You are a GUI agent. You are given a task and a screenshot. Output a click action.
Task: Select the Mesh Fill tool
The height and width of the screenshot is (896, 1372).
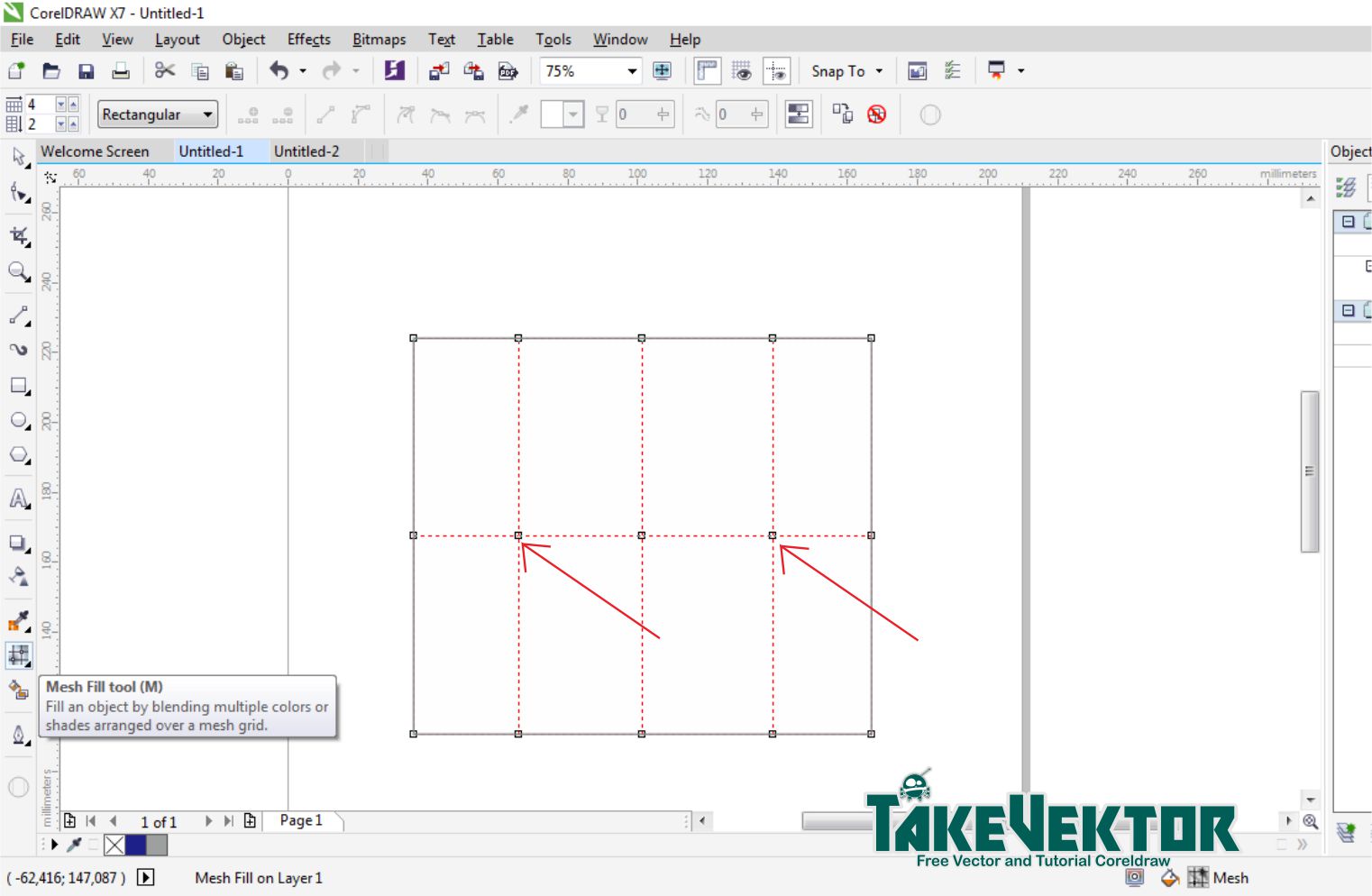pyautogui.click(x=18, y=655)
